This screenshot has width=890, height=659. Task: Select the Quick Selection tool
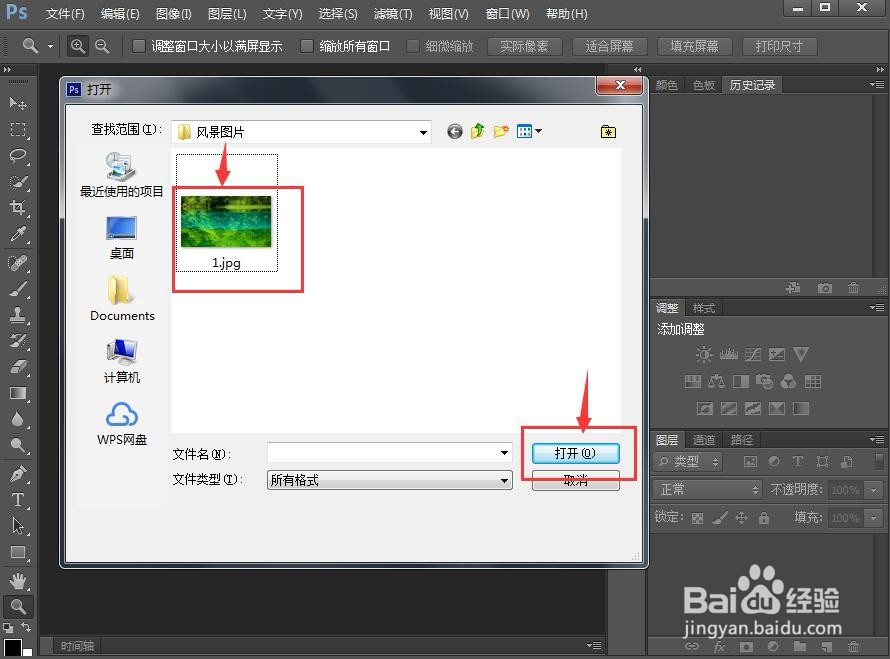coord(18,182)
